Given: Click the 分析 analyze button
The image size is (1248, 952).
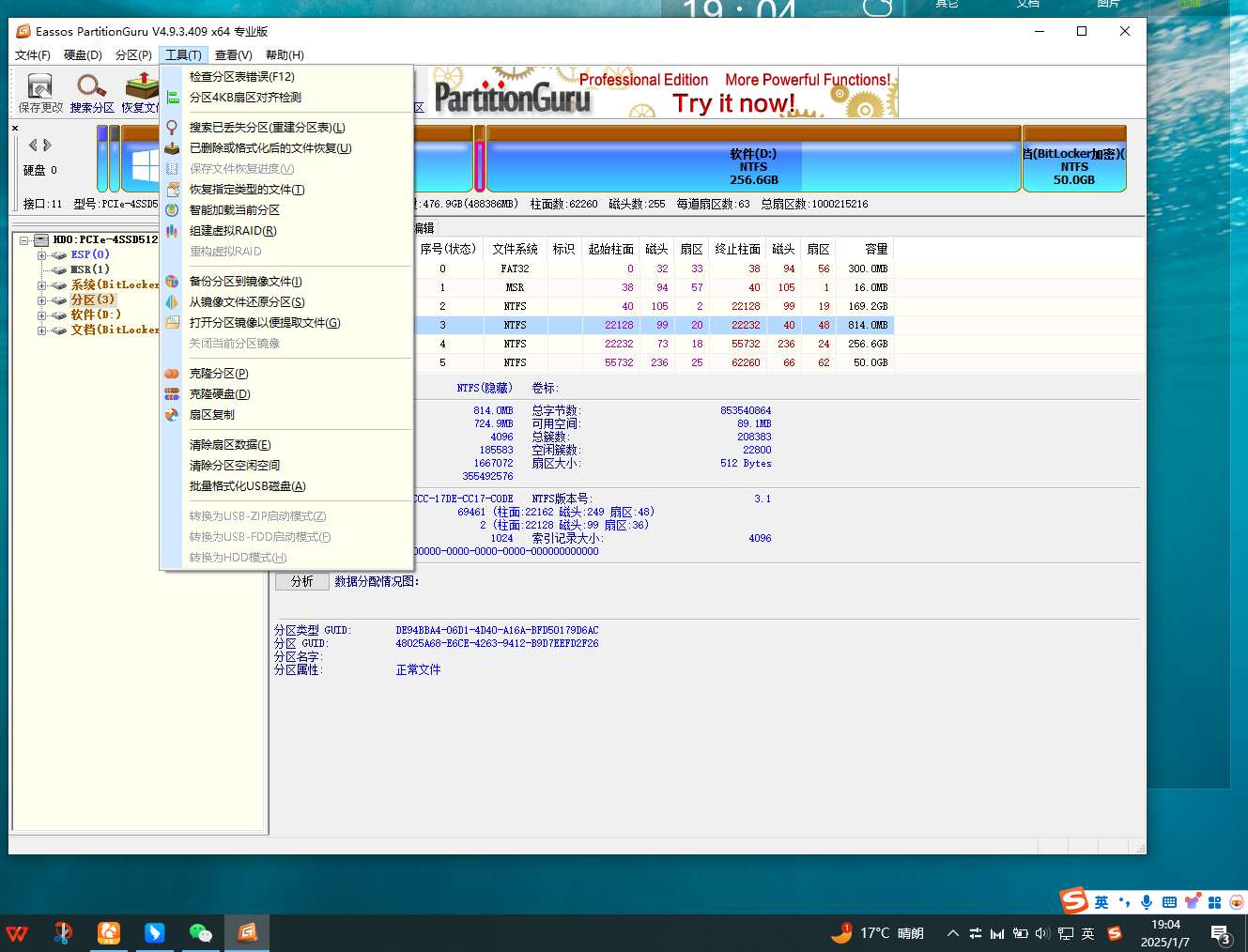Looking at the screenshot, I should coord(302,582).
